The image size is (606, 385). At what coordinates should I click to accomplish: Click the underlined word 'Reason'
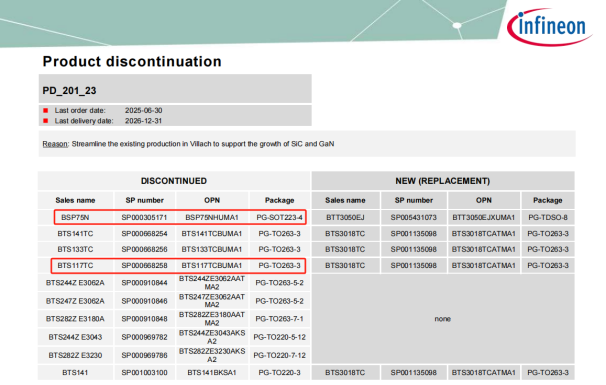(55, 144)
